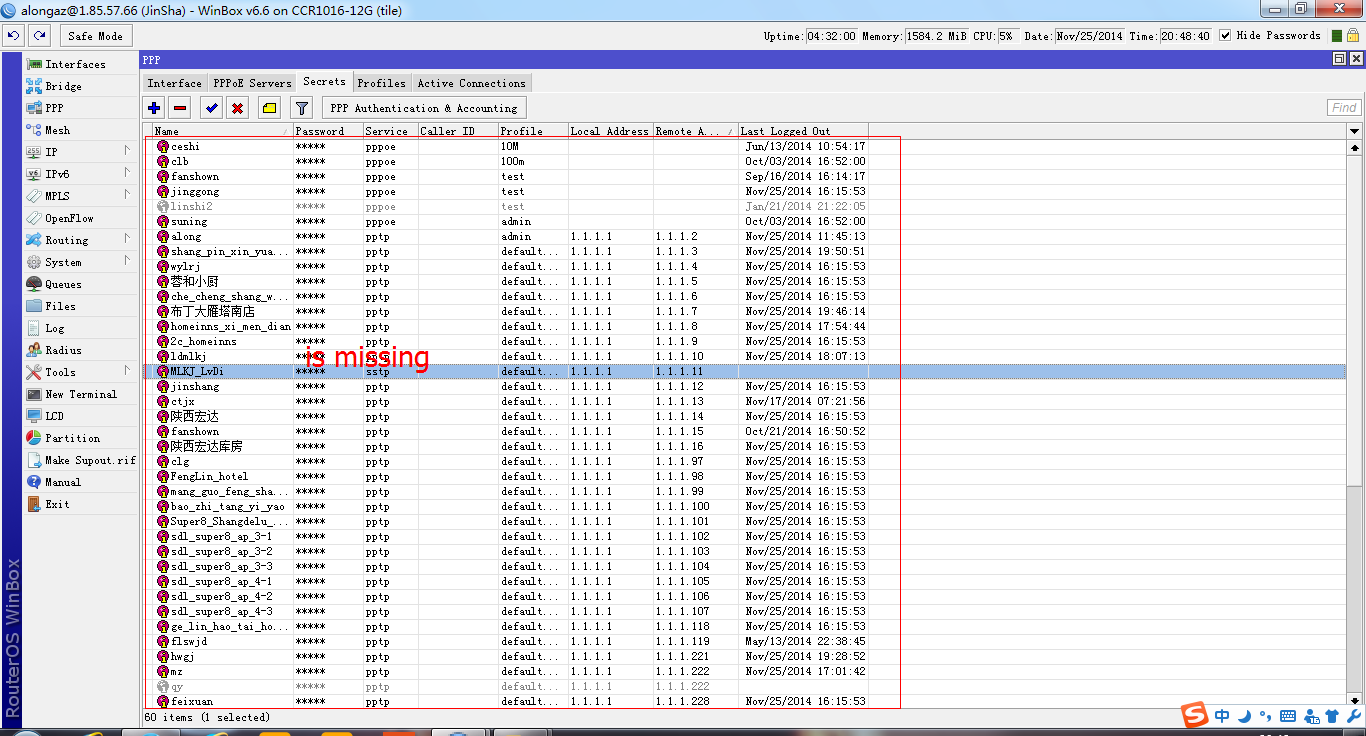Click the Safe Mode button
Image resolution: width=1366 pixels, height=736 pixels.
pyautogui.click(x=96, y=35)
